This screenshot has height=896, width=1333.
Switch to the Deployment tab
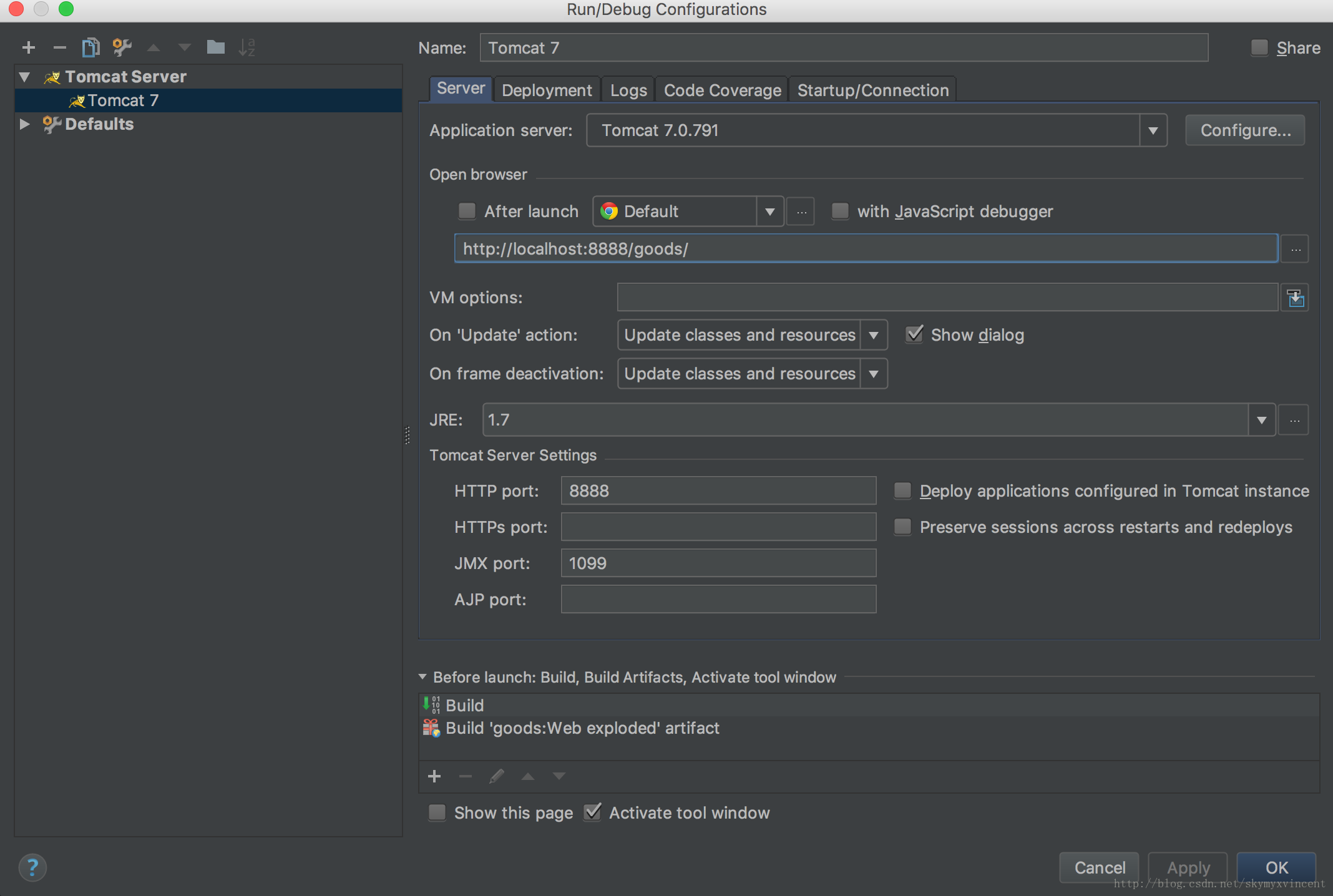click(x=547, y=89)
